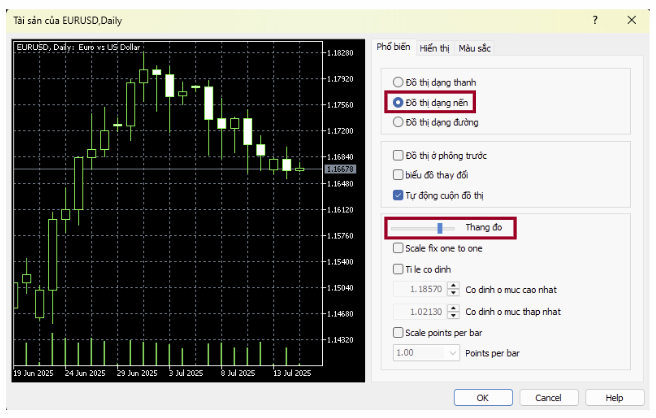Click the question mark help icon in title bar
Image resolution: width=656 pixels, height=418 pixels.
click(596, 19)
